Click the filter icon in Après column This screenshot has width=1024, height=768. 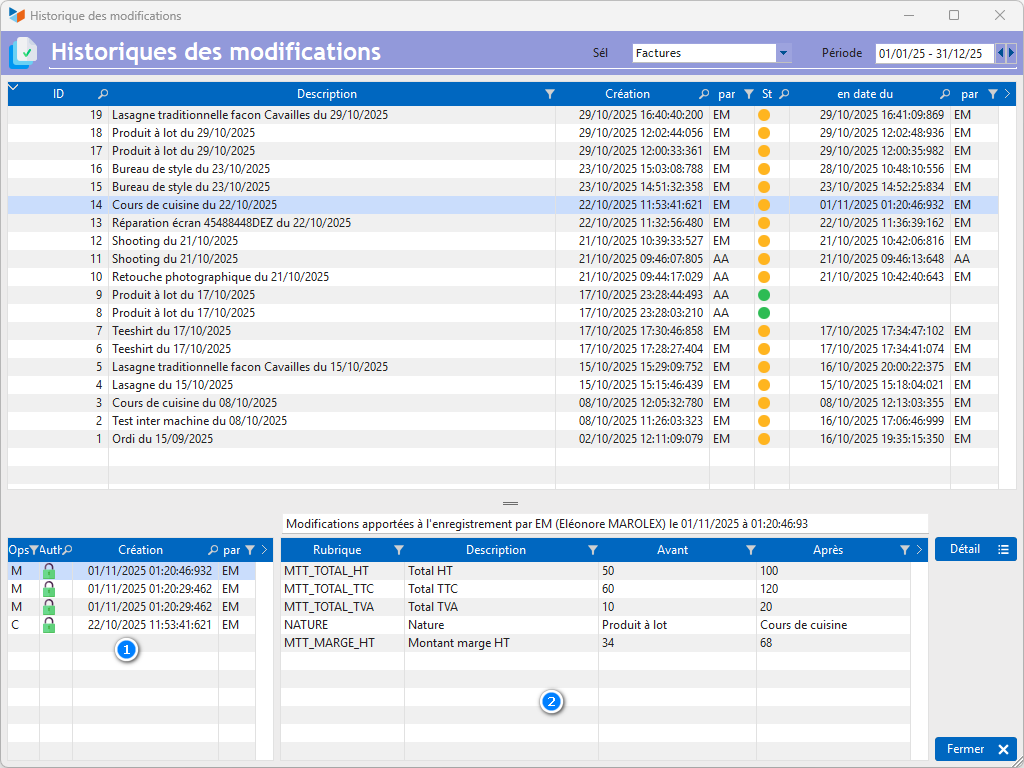pos(904,550)
